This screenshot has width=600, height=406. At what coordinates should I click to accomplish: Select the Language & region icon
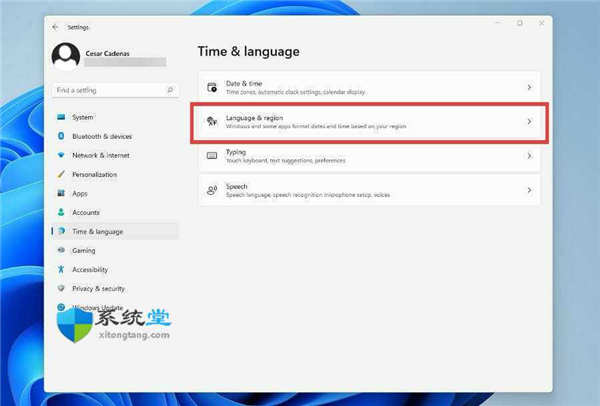click(x=212, y=121)
